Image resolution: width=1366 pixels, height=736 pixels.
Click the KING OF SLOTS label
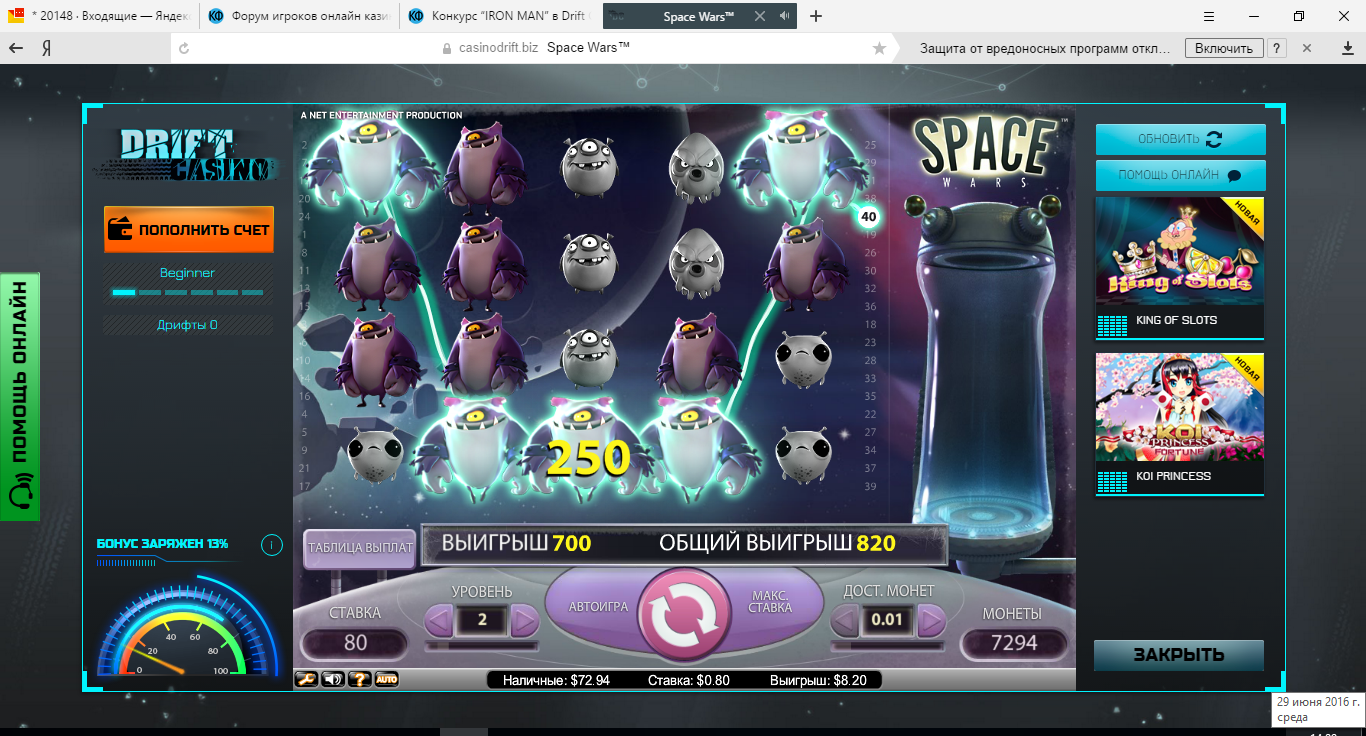(x=1176, y=320)
